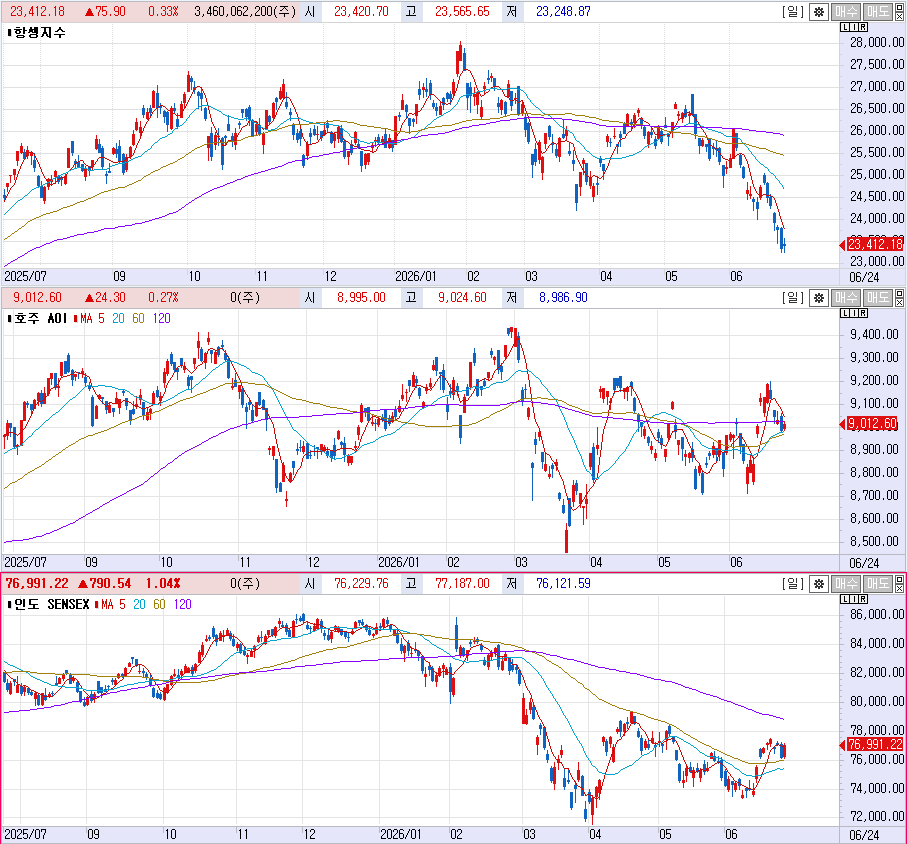The image size is (907, 844).
Task: Select the 인도 SENSEX chart title label
Action: 51,605
